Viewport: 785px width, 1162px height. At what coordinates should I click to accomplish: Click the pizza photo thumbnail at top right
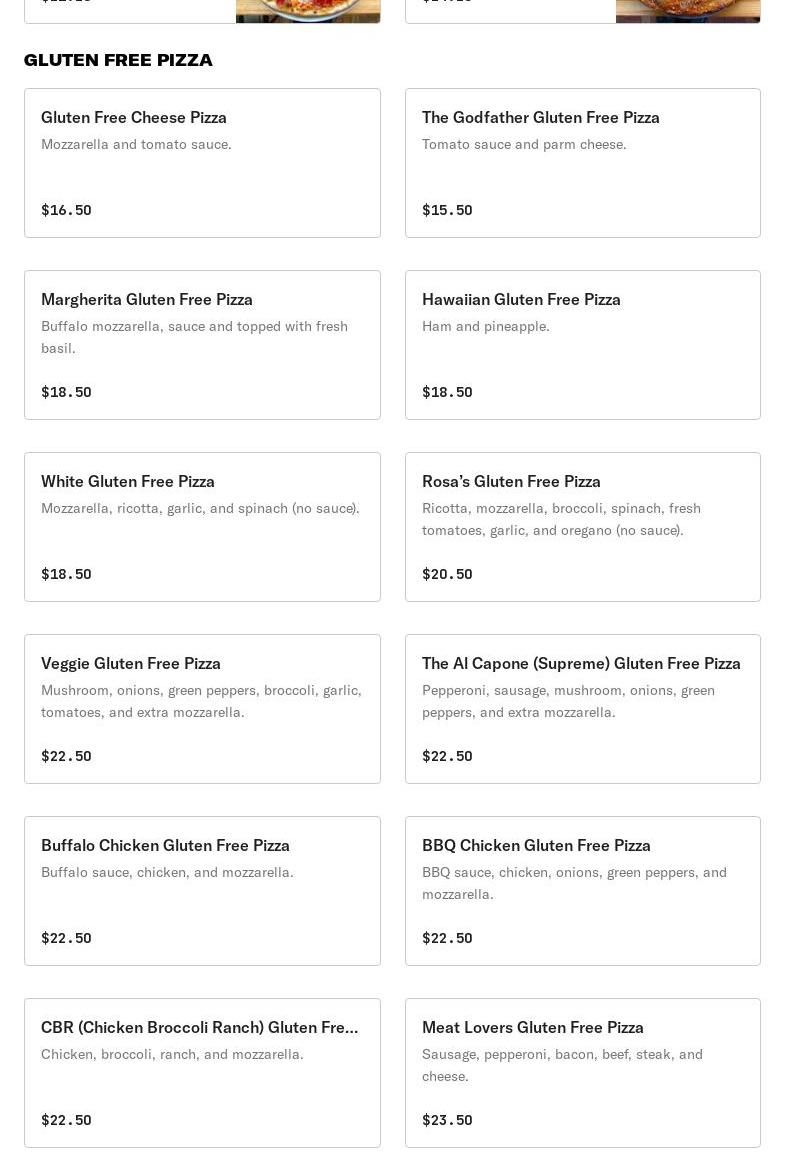pyautogui.click(x=688, y=11)
